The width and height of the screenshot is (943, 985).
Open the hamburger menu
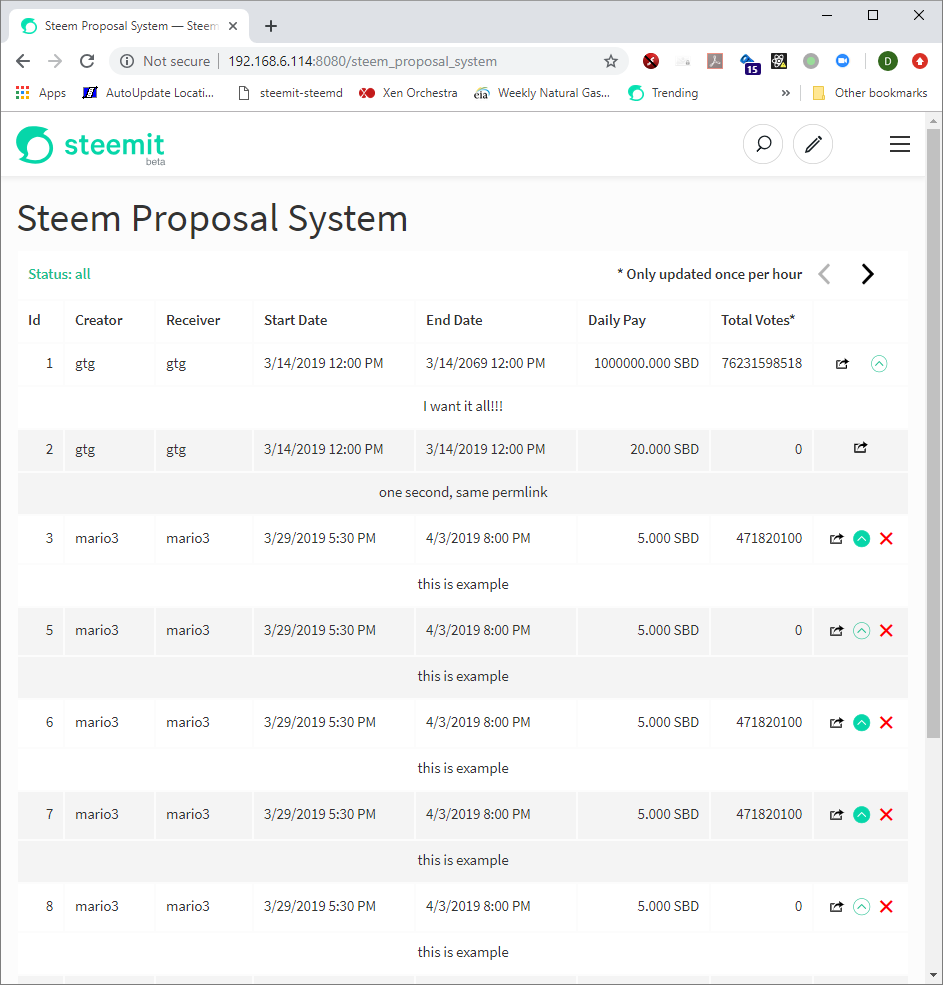[x=900, y=144]
